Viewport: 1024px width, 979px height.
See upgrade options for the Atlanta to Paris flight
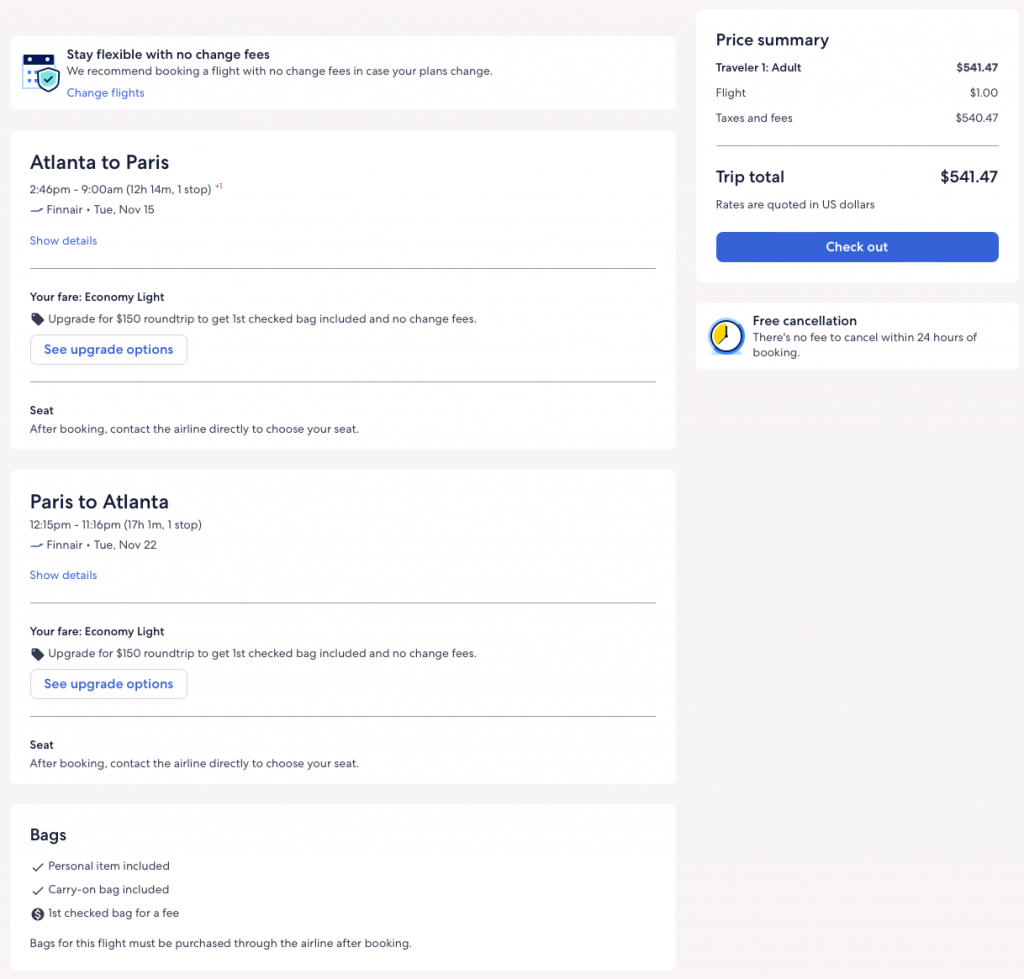point(108,350)
